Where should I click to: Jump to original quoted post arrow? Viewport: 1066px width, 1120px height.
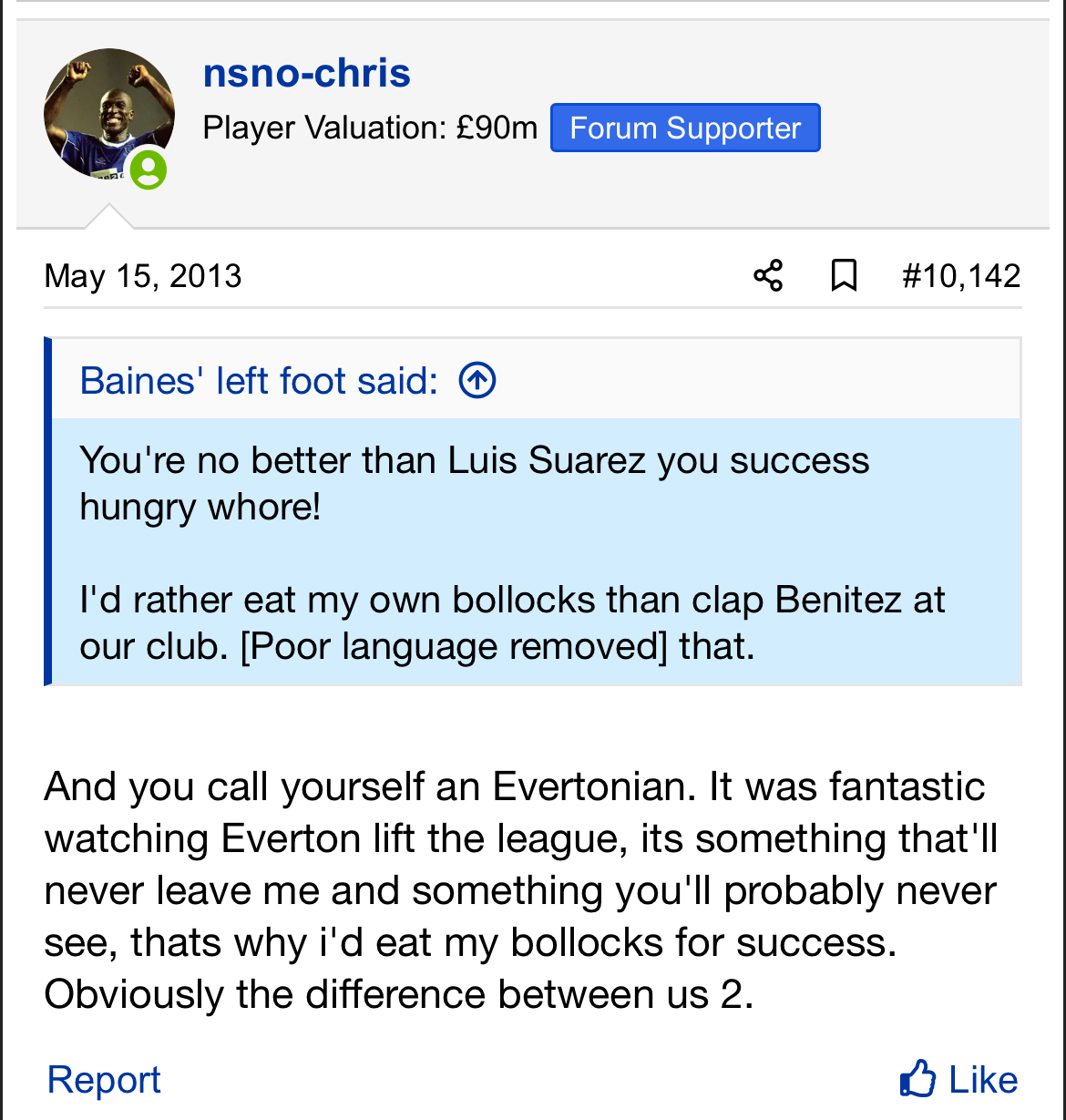tap(477, 380)
